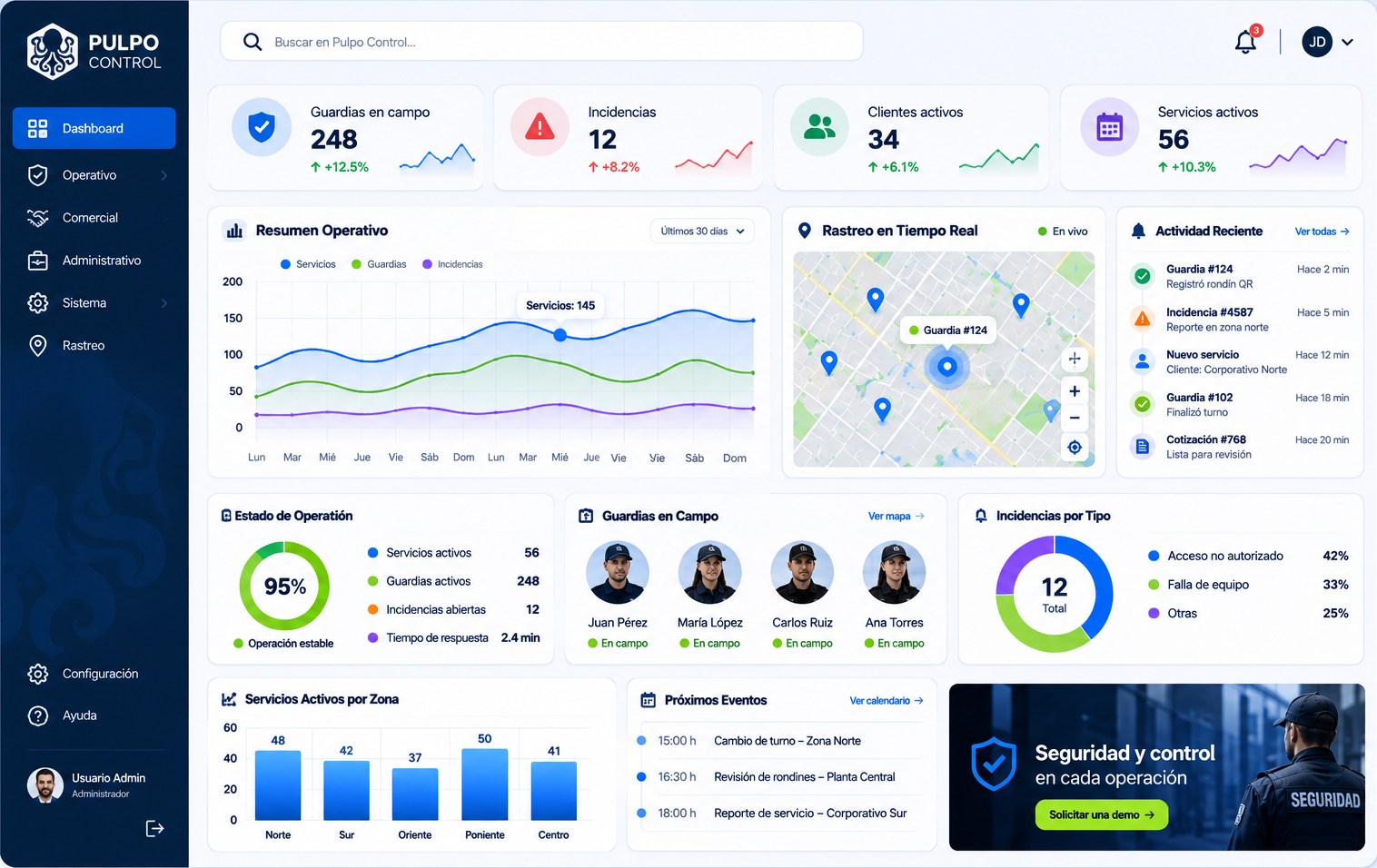Open the Últimos 30 días dropdown
Screen dimensions: 1377x868
click(x=703, y=232)
